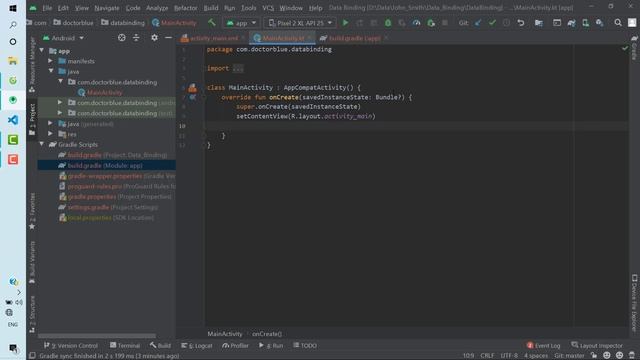
Task: Open the Profiler tool window
Action: (235, 346)
